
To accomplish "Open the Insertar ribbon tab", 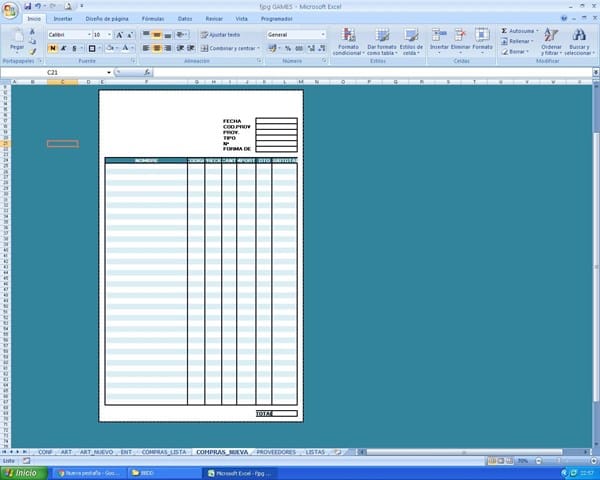I will pos(63,19).
